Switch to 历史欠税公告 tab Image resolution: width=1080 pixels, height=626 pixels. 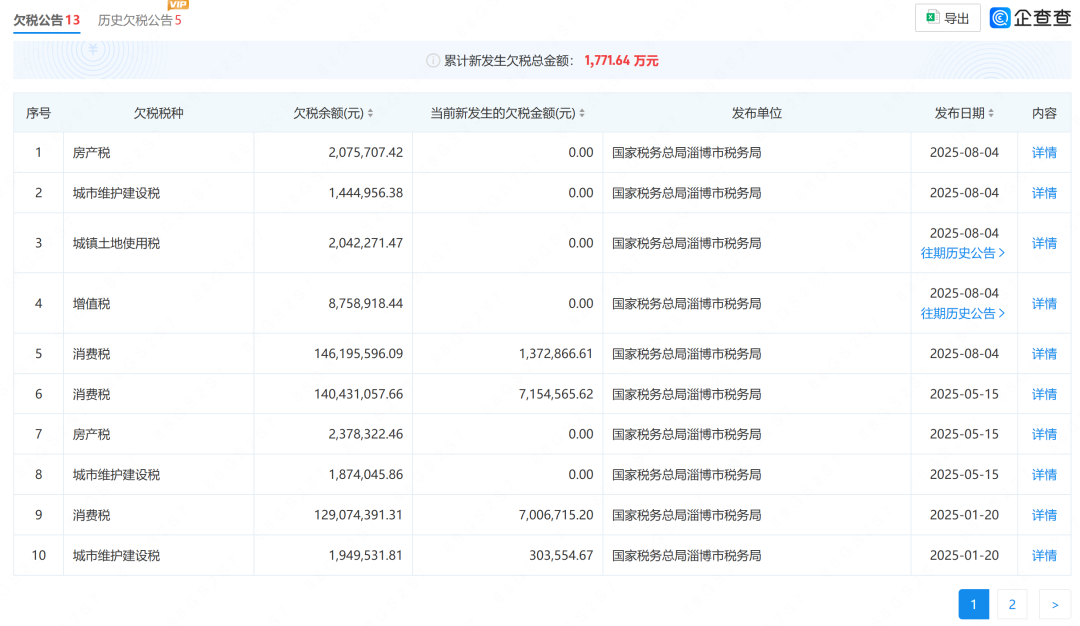pos(139,20)
